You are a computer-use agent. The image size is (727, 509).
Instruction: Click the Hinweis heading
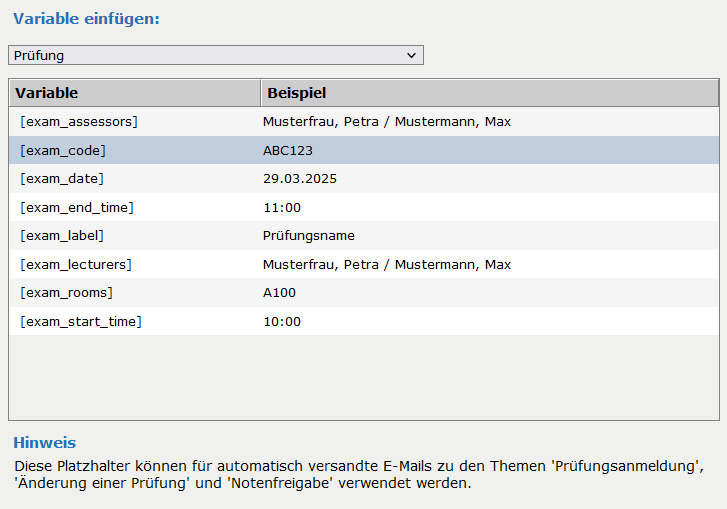[44, 442]
